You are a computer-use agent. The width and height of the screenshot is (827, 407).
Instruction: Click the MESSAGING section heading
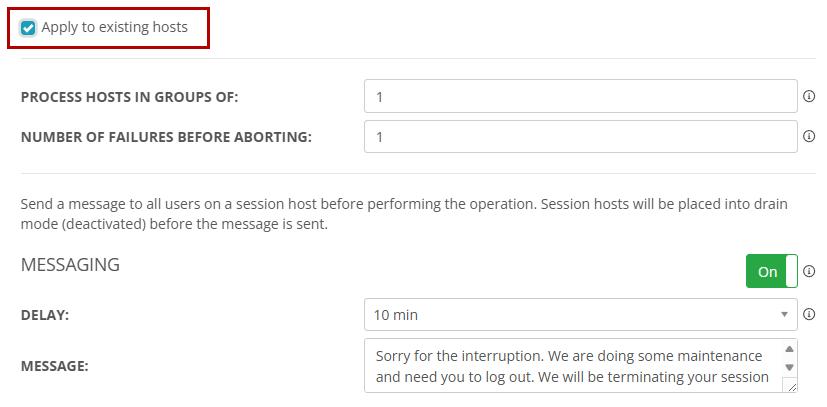click(70, 265)
